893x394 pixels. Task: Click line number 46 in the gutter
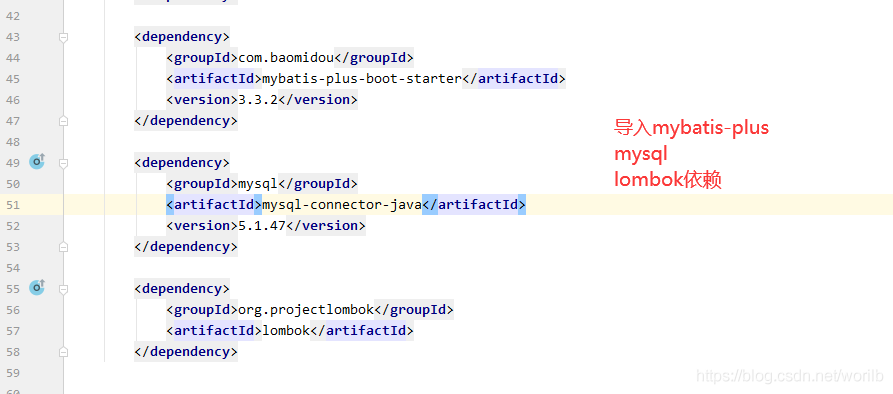13,100
